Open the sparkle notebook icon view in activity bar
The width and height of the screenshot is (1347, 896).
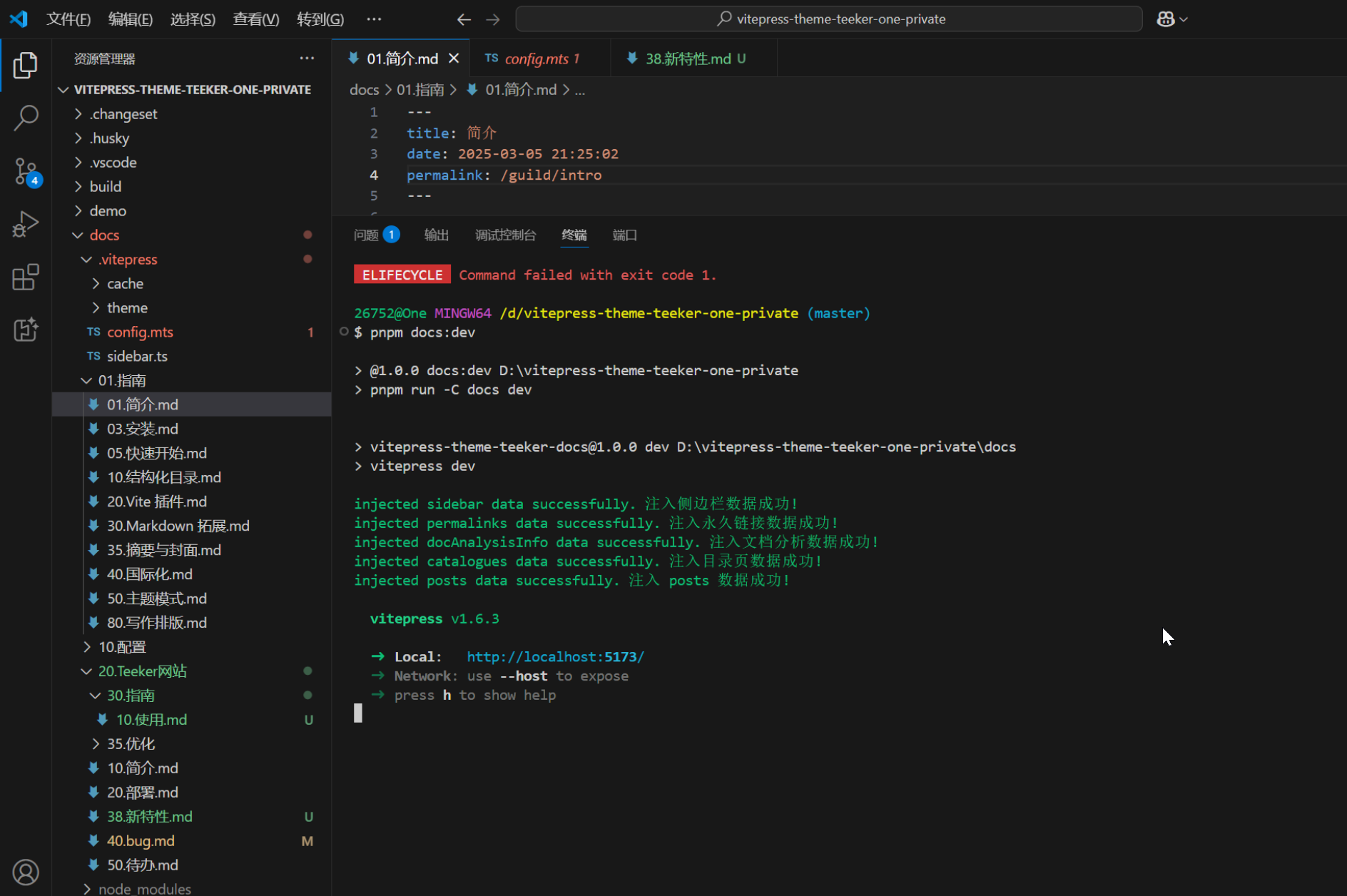(x=26, y=330)
